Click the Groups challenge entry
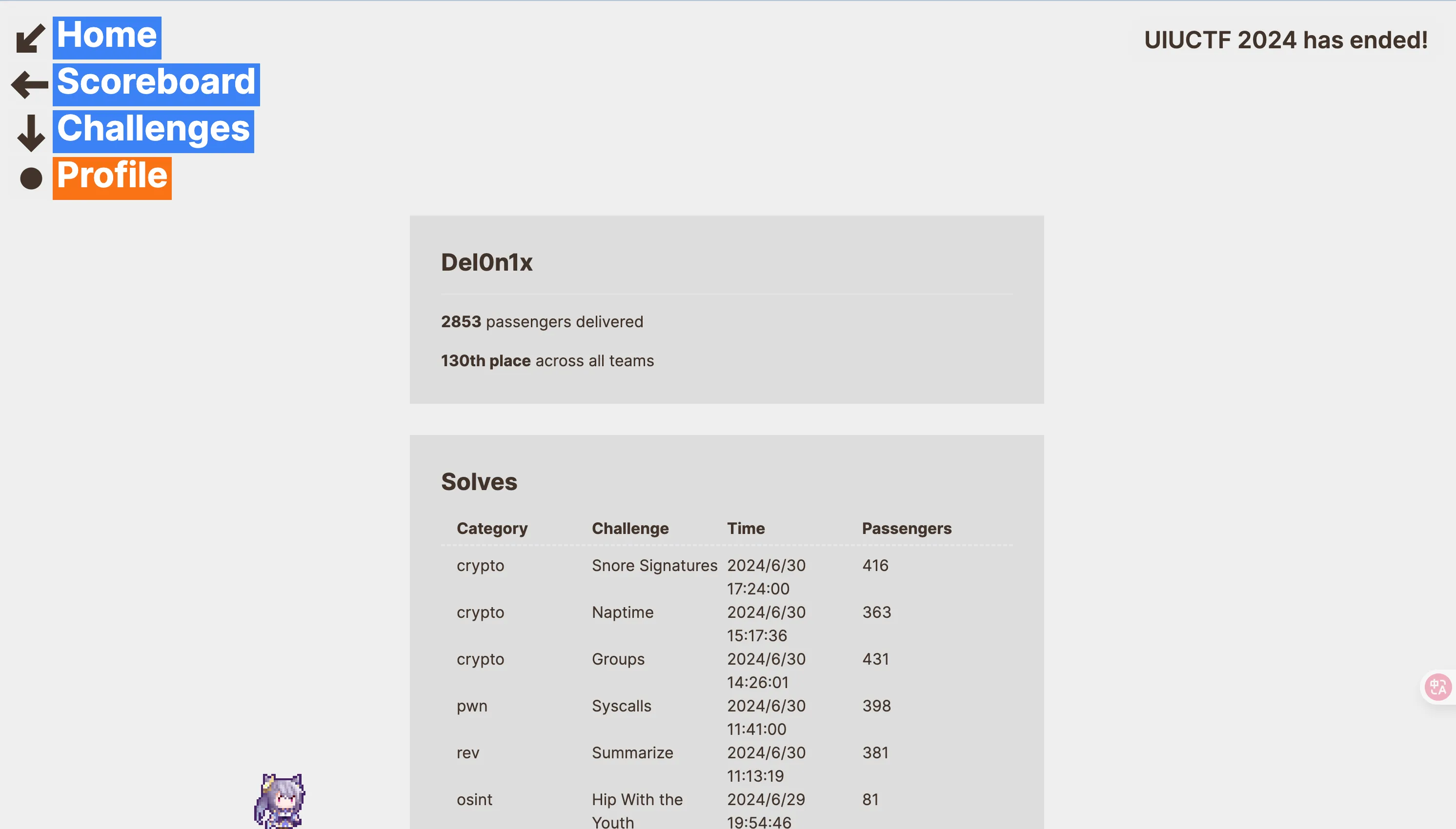Screen dimensions: 1456x829 click(x=618, y=659)
